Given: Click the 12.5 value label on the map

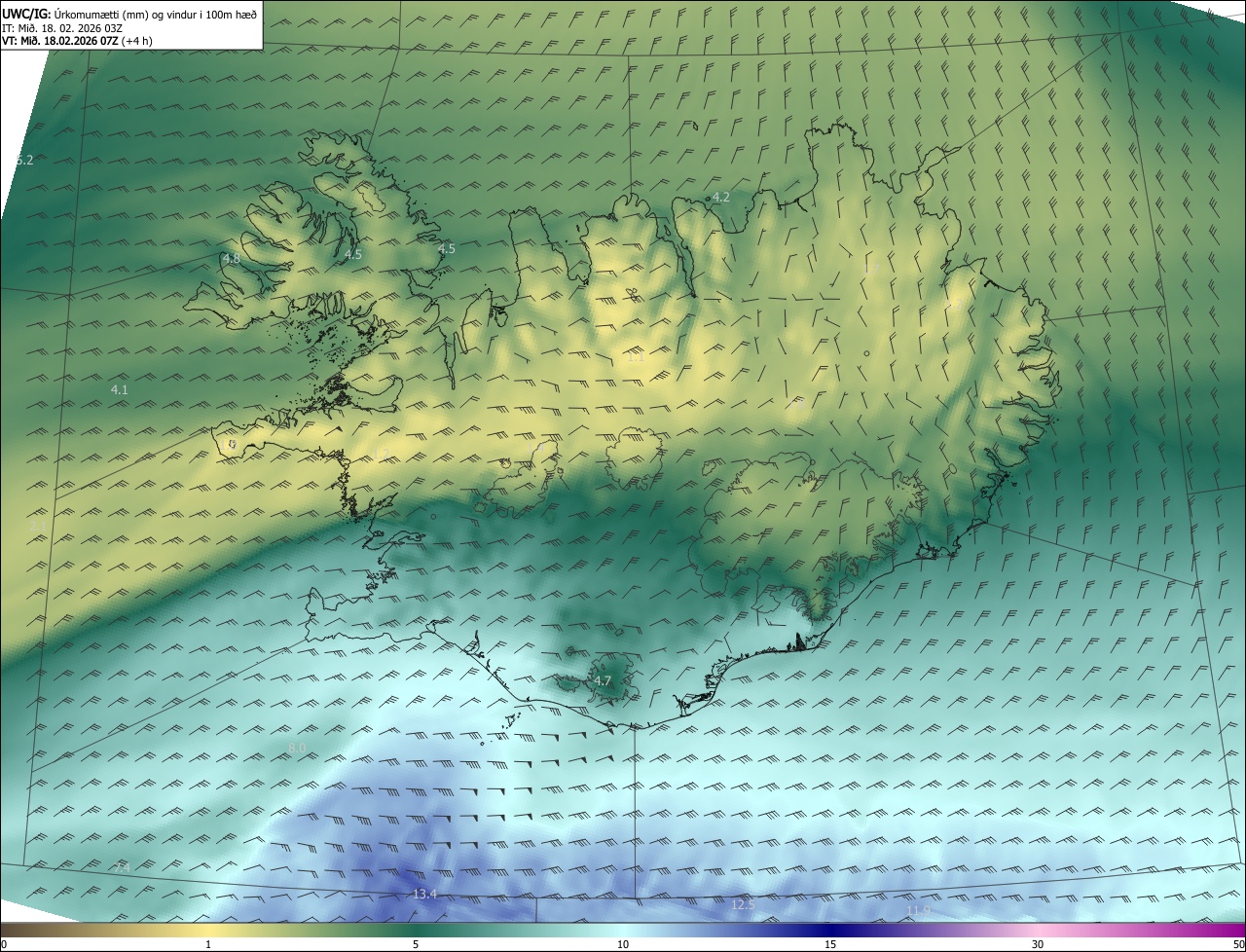Looking at the screenshot, I should (743, 905).
